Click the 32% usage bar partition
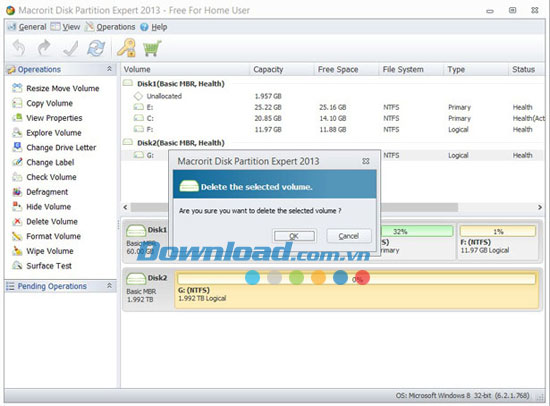This screenshot has width=550, height=406. coord(417,231)
